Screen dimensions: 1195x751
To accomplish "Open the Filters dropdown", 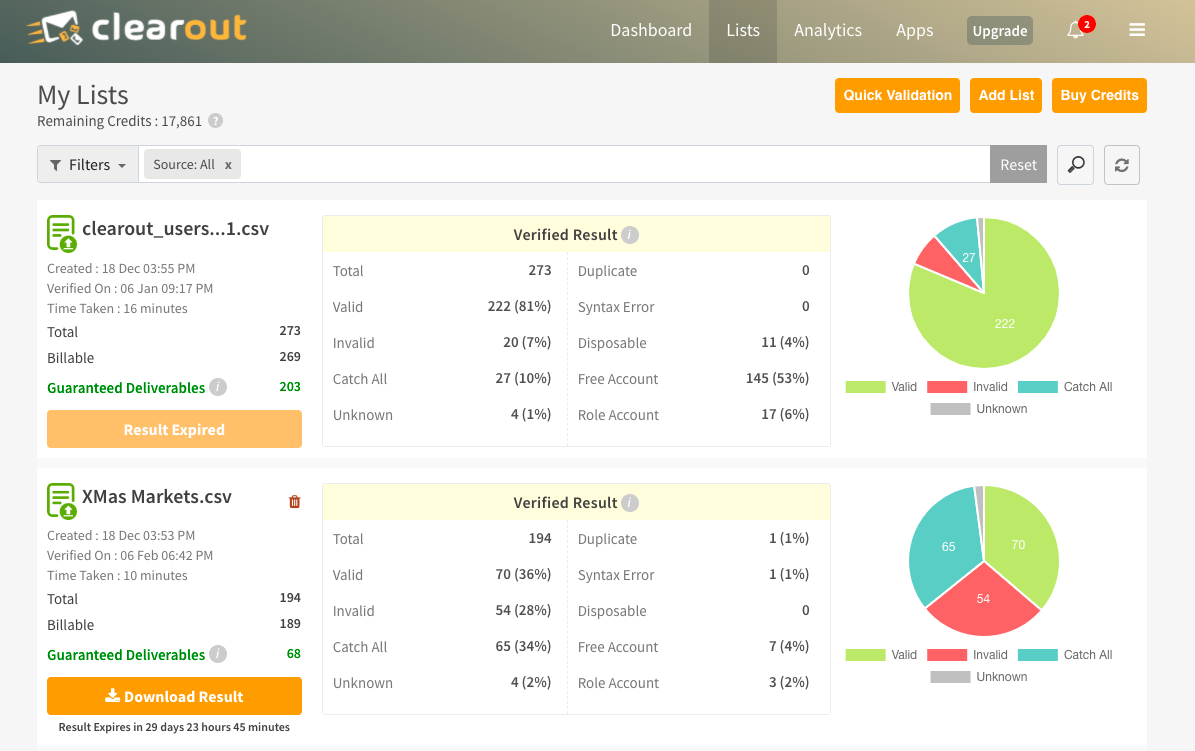I will (87, 164).
